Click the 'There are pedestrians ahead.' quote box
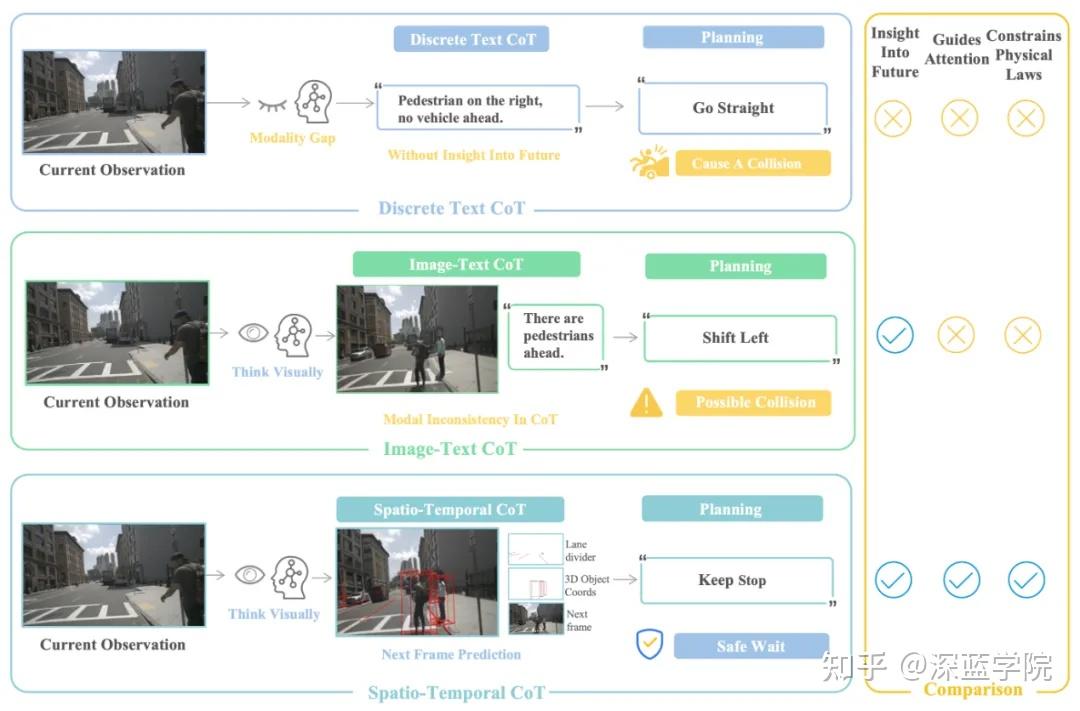Screen dimensions: 1080x711 (556, 337)
